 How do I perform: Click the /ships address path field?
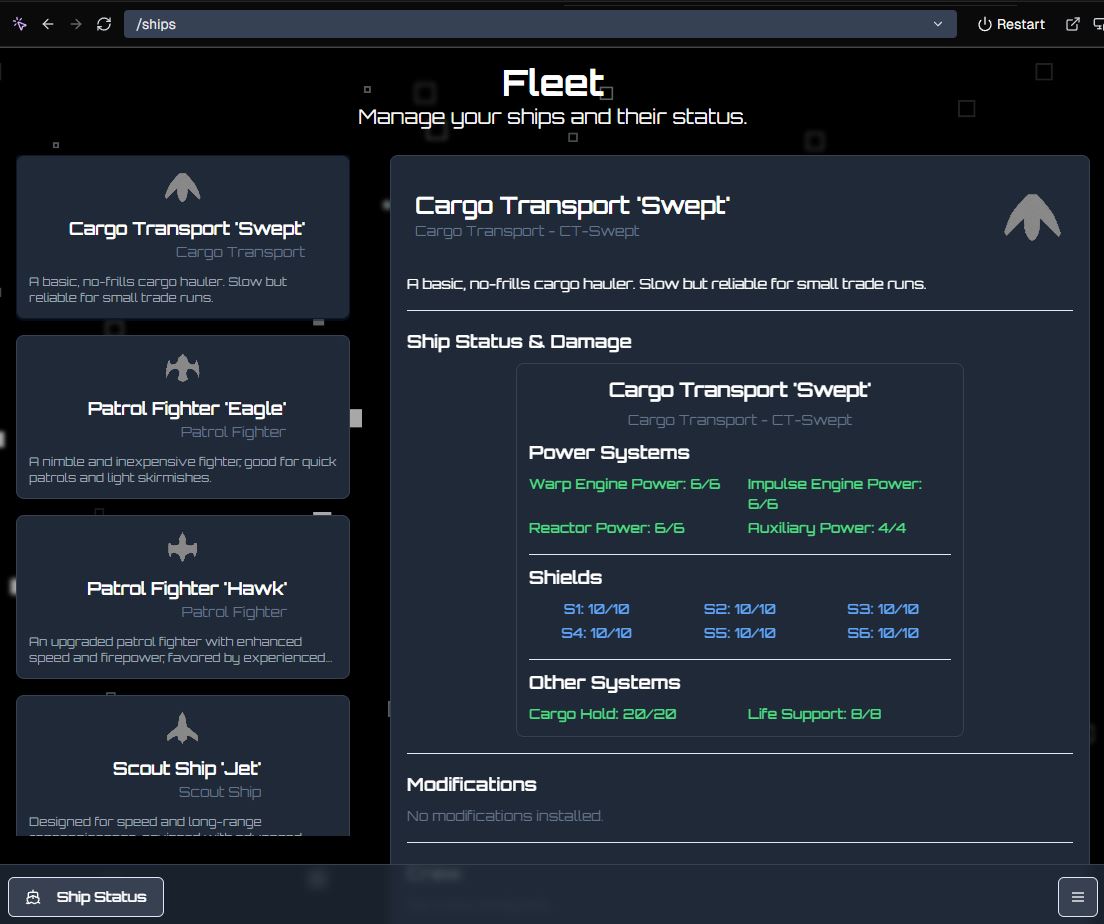[x=530, y=24]
